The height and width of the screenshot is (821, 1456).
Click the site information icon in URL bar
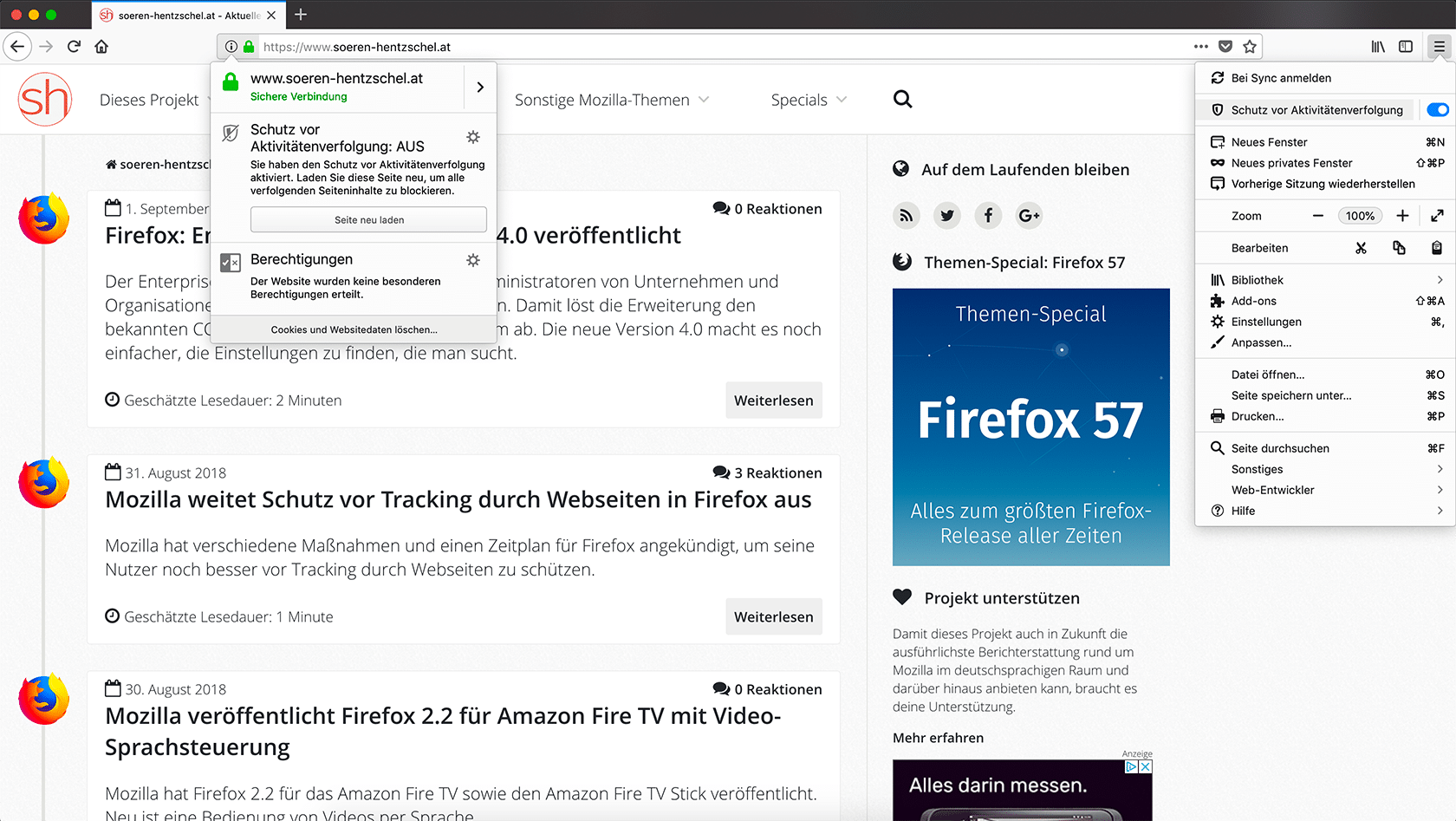pos(231,47)
